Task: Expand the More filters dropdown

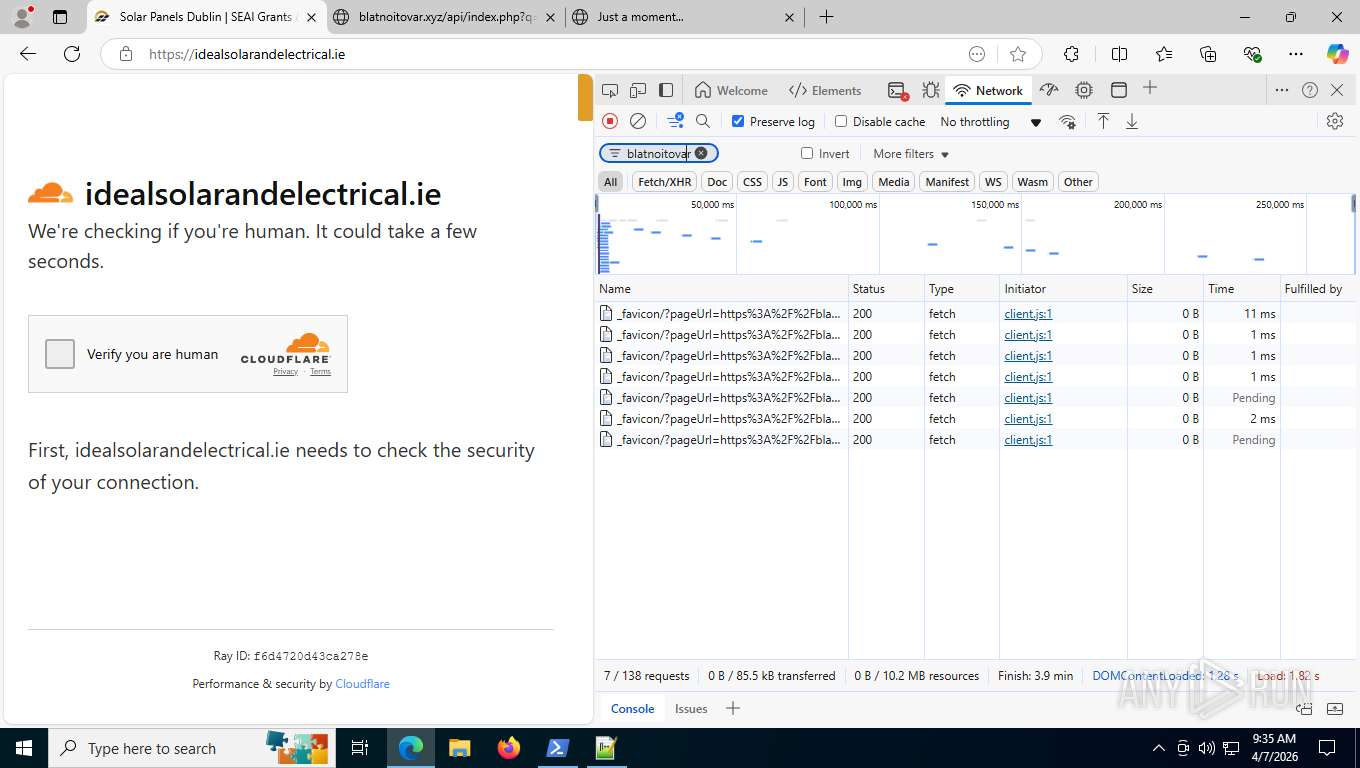Action: pyautogui.click(x=911, y=154)
